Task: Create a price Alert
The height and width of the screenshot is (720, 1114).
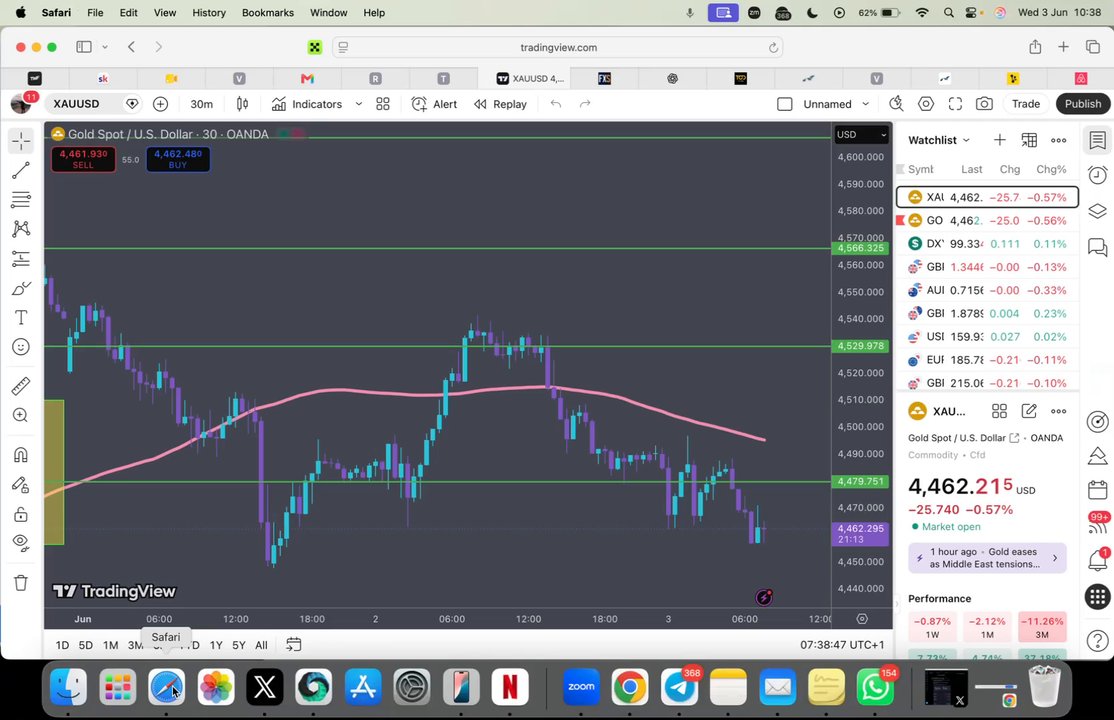Action: [x=434, y=104]
